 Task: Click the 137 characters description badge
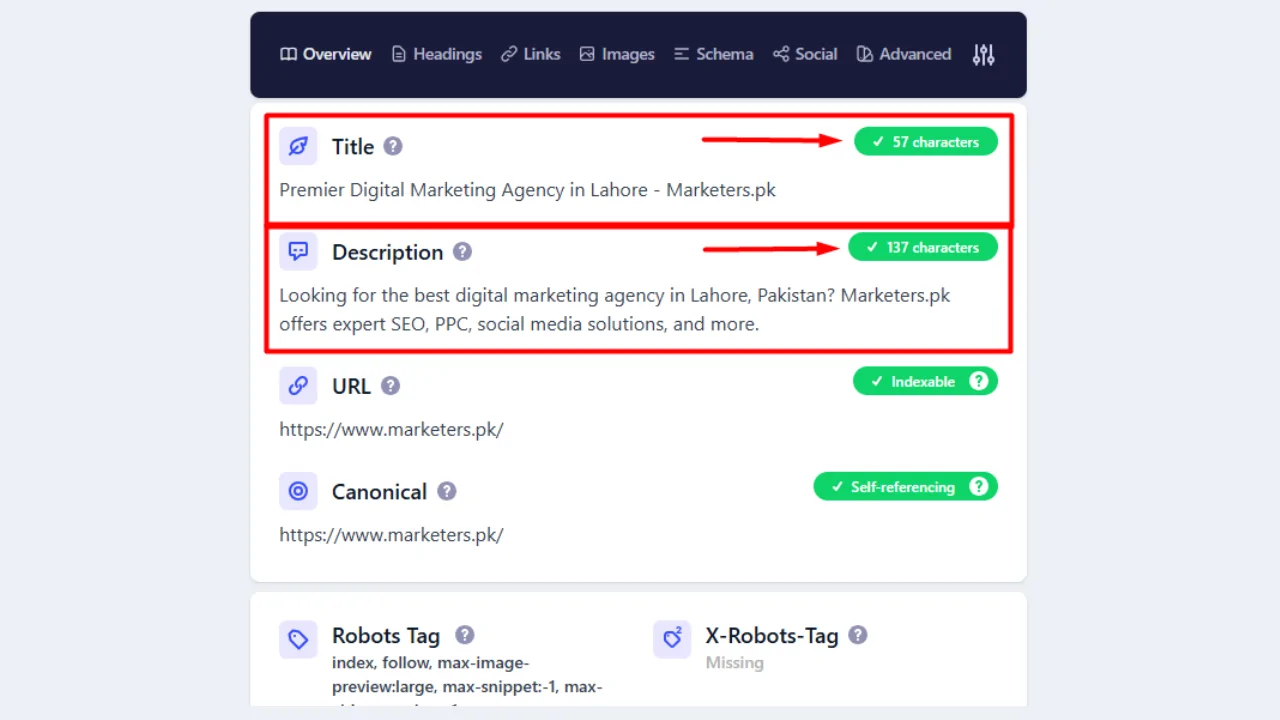pos(922,247)
